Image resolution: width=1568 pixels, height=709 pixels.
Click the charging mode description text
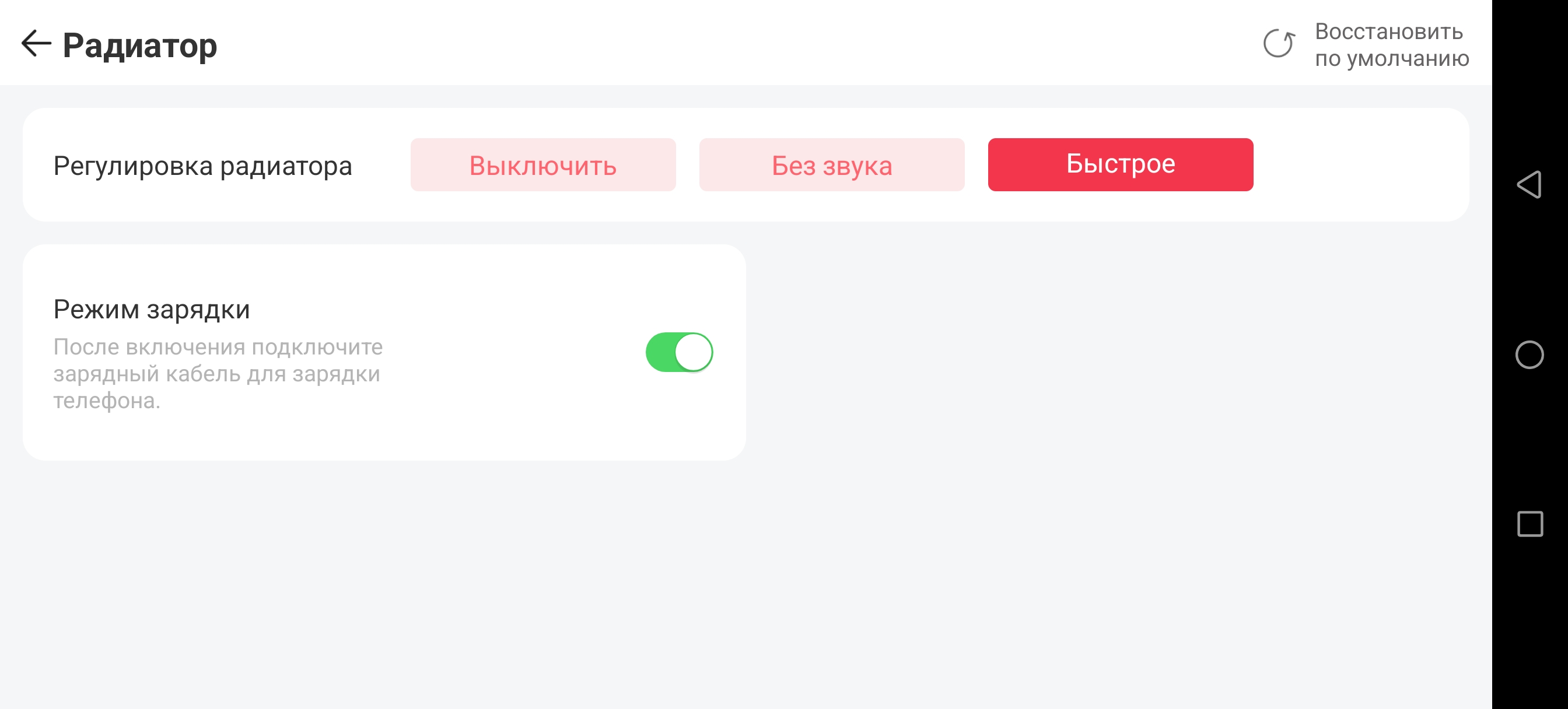[x=218, y=373]
